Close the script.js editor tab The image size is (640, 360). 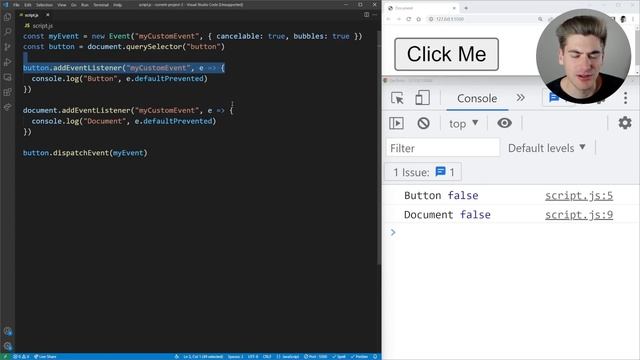point(47,15)
